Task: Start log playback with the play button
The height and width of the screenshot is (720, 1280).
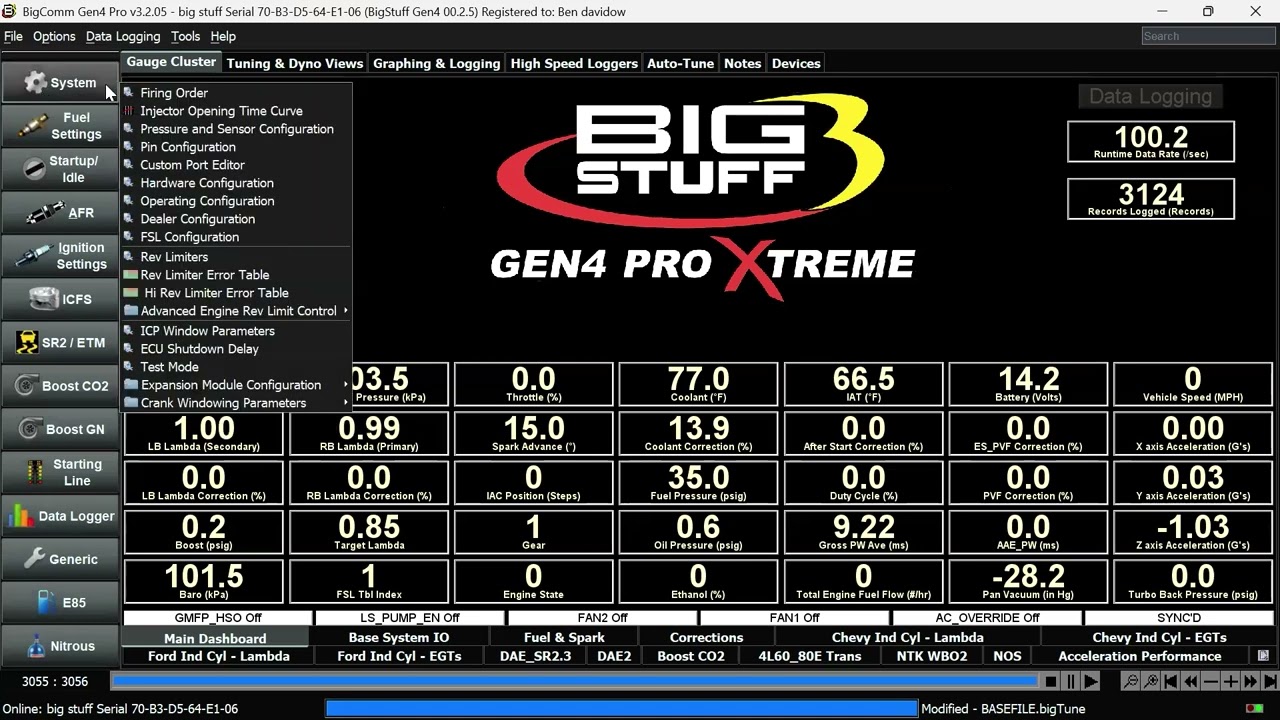Action: coord(1090,682)
